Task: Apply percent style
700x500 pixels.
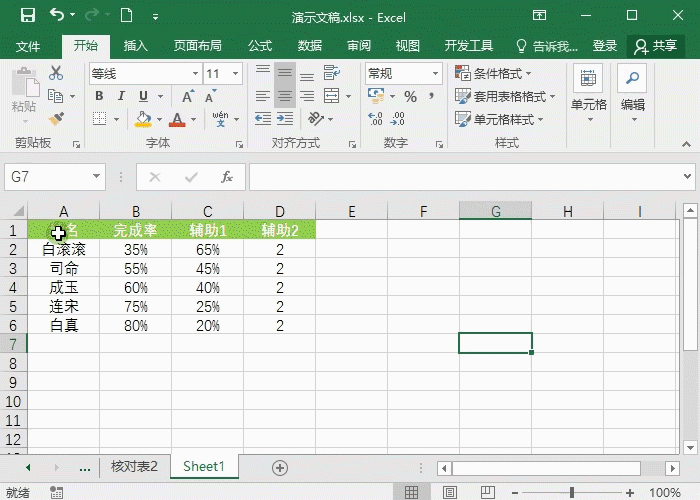Action: [x=410, y=96]
